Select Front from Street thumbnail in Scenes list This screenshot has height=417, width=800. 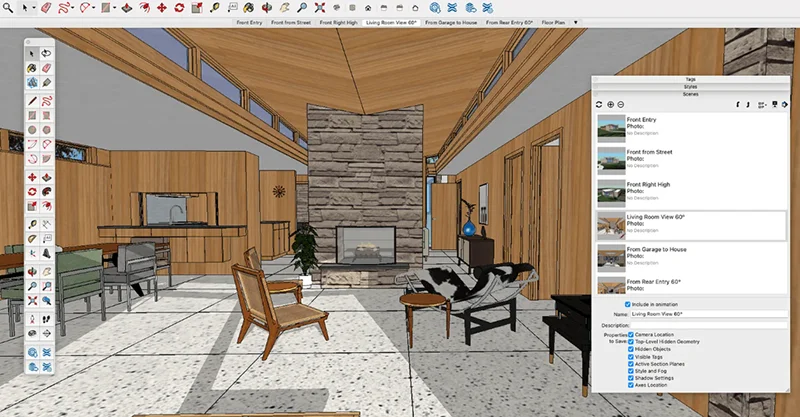click(x=611, y=160)
